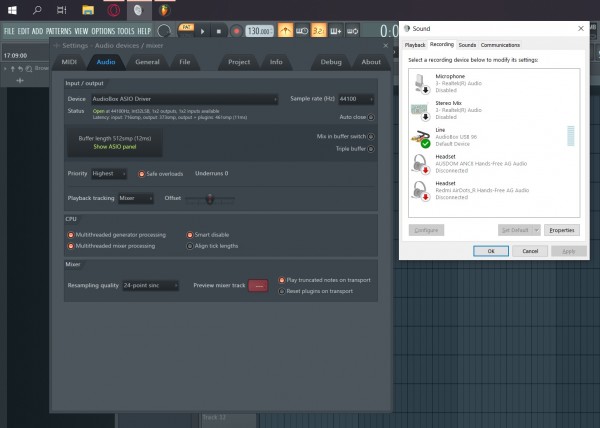600x428 pixels.
Task: Click the Show ASIO panel link
Action: [x=115, y=146]
